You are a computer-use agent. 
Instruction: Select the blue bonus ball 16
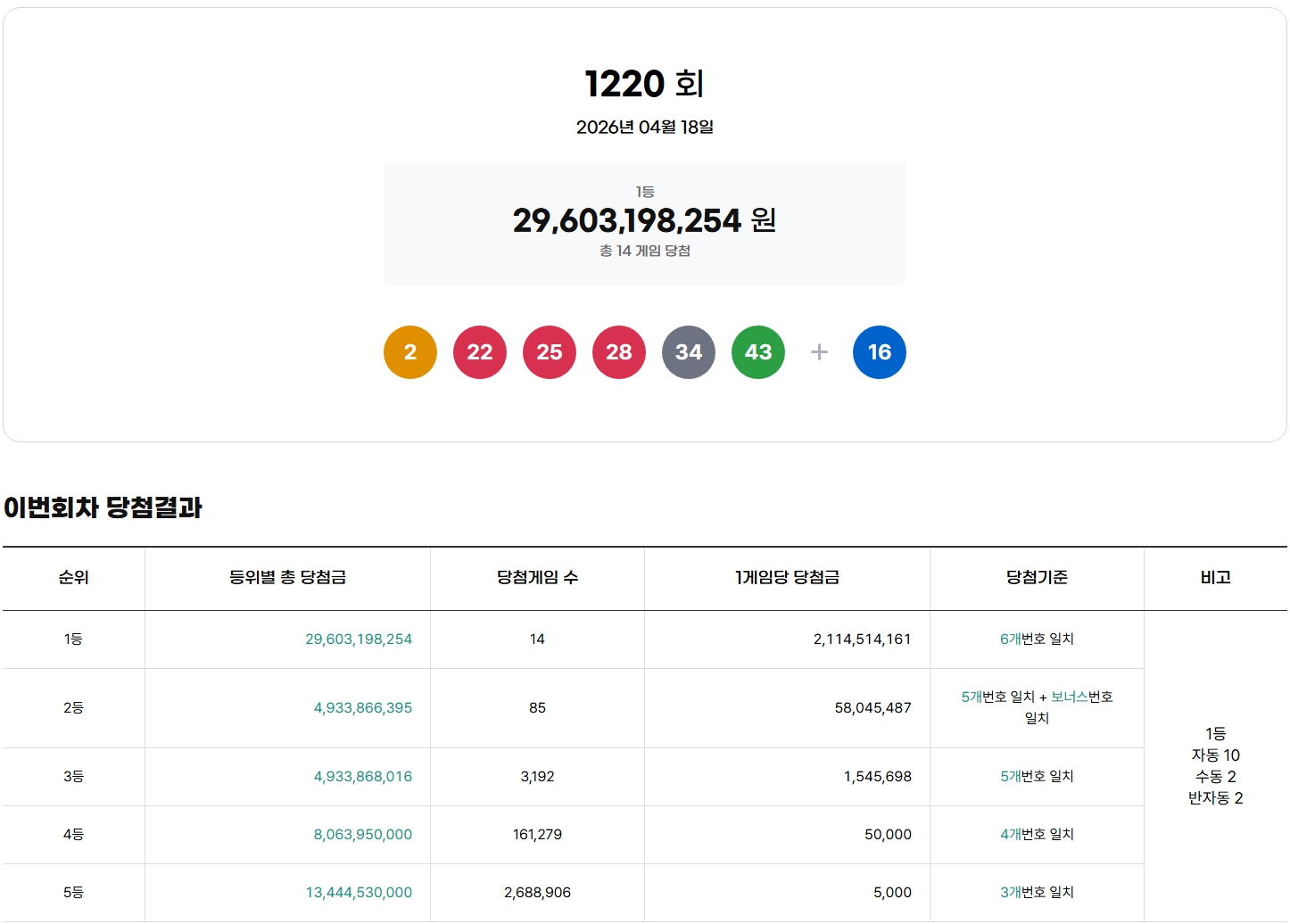[x=880, y=352]
